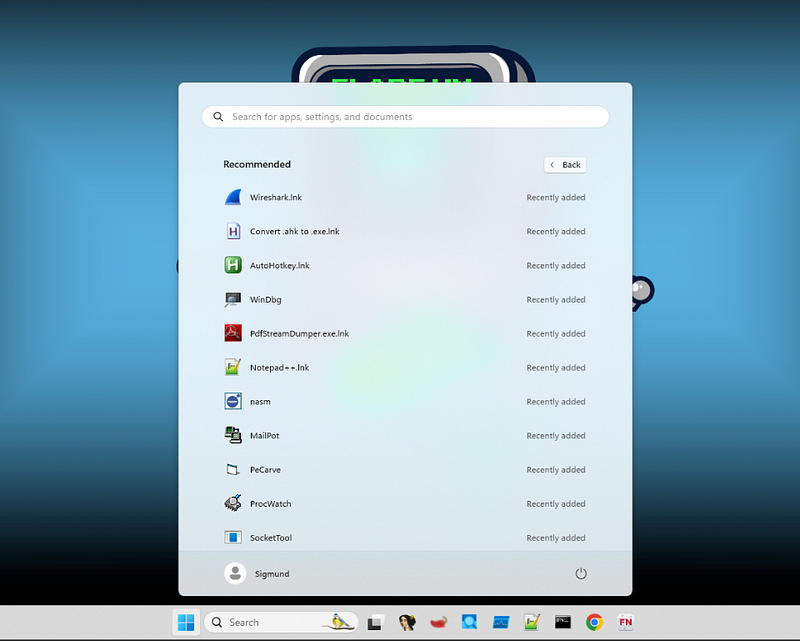Select the MailPot label
This screenshot has height=641, width=800.
(x=265, y=435)
